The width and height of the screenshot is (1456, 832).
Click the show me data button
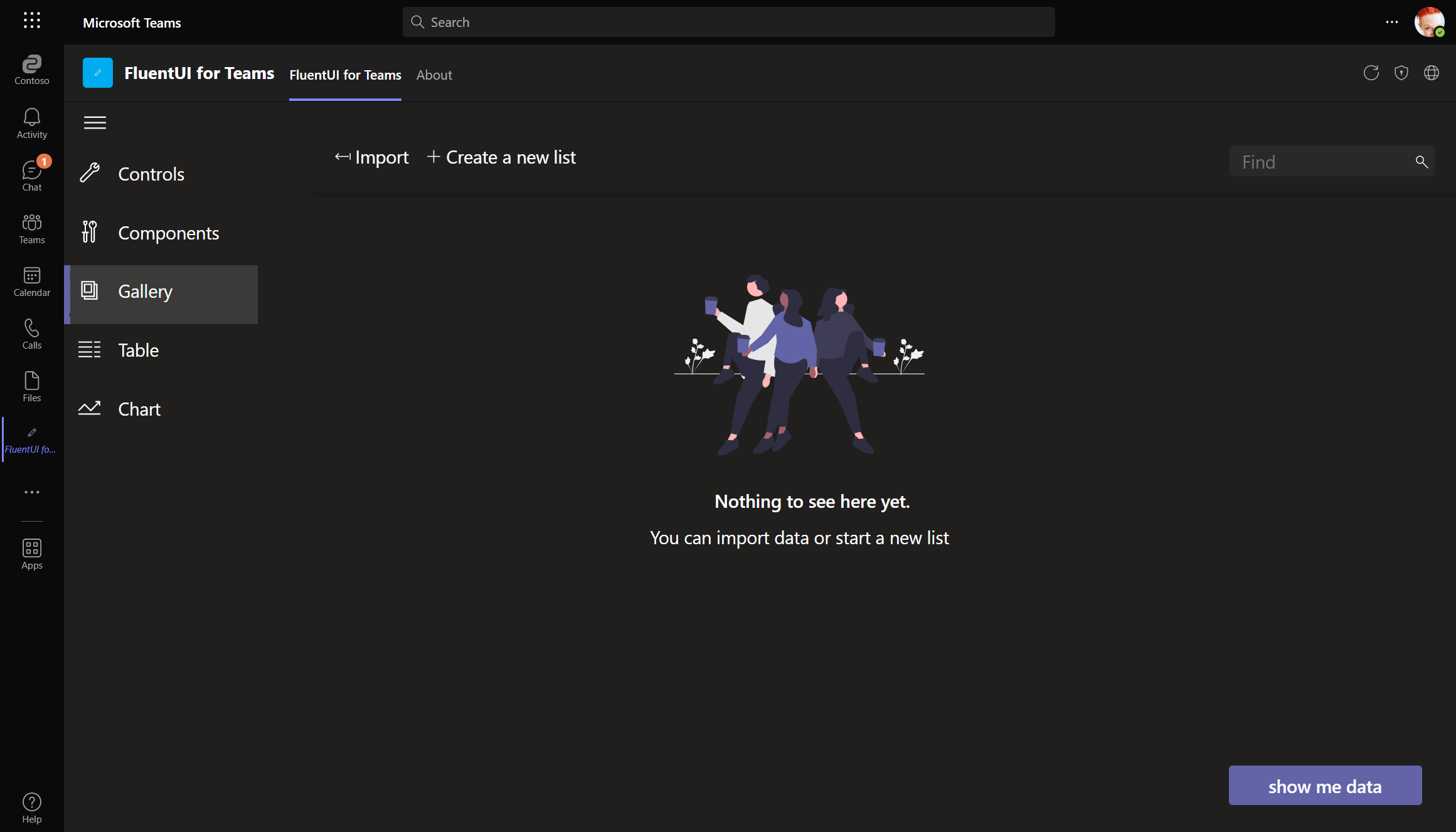1324,786
